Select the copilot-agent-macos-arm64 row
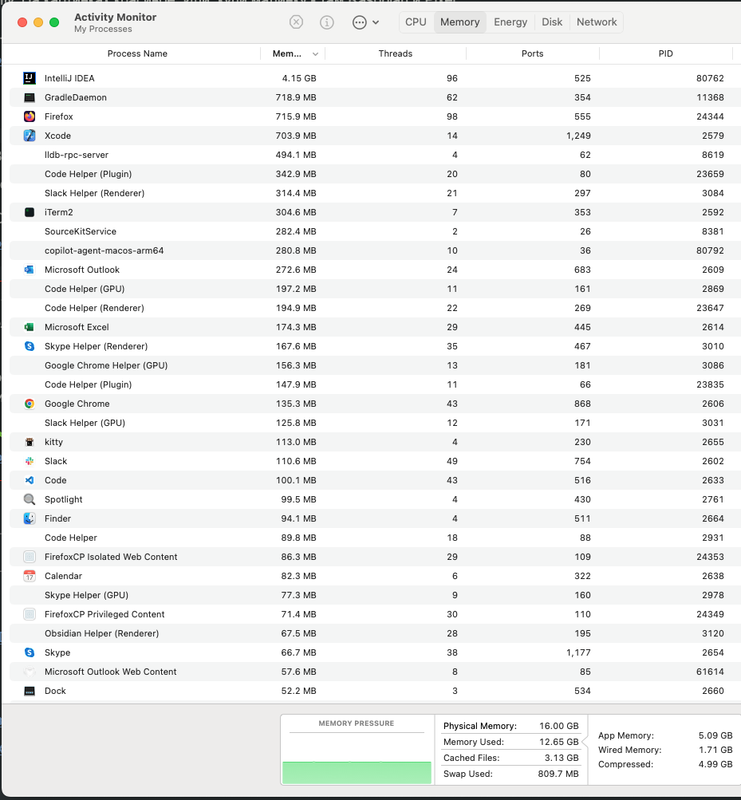The height and width of the screenshot is (800, 741). click(x=375, y=251)
